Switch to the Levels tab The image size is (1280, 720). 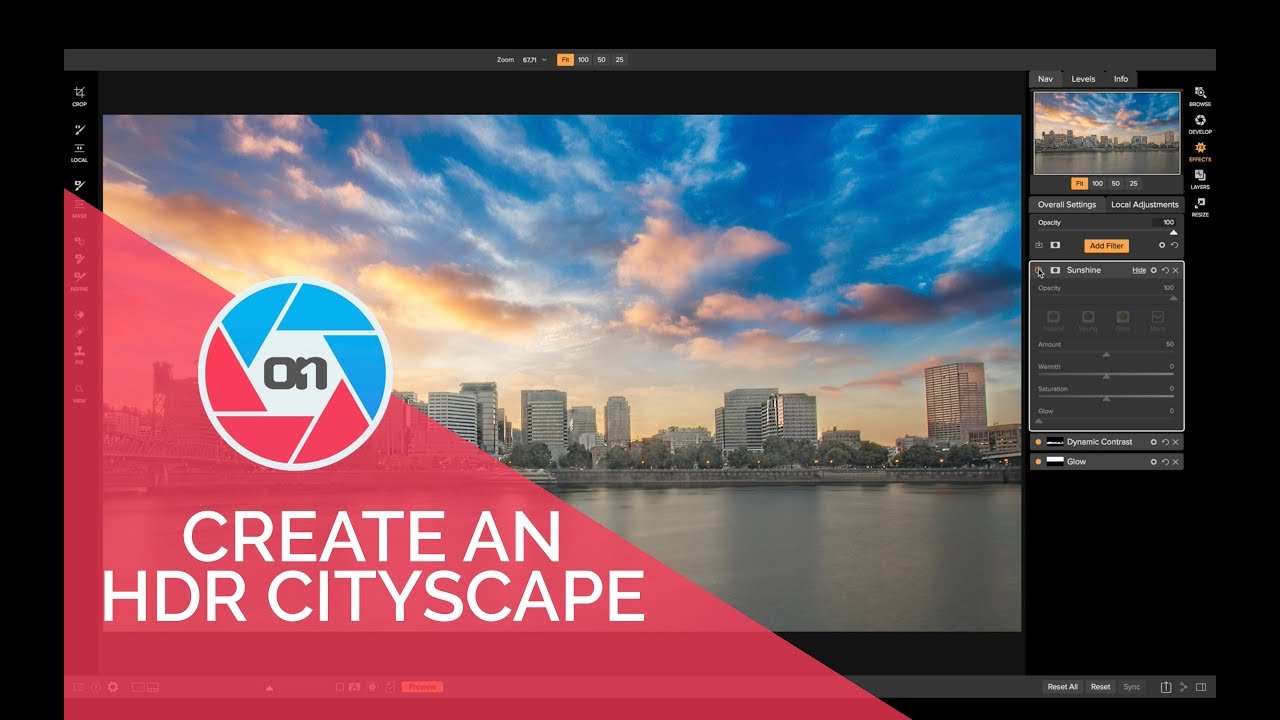[1083, 79]
